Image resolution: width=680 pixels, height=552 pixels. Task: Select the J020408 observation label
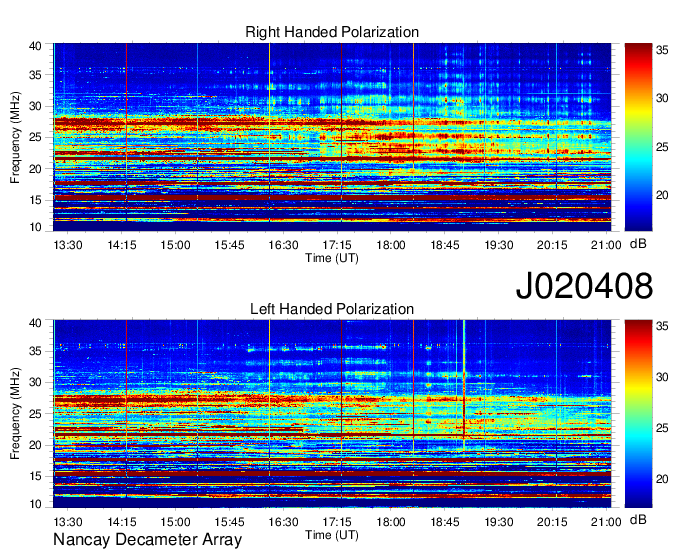(x=584, y=286)
